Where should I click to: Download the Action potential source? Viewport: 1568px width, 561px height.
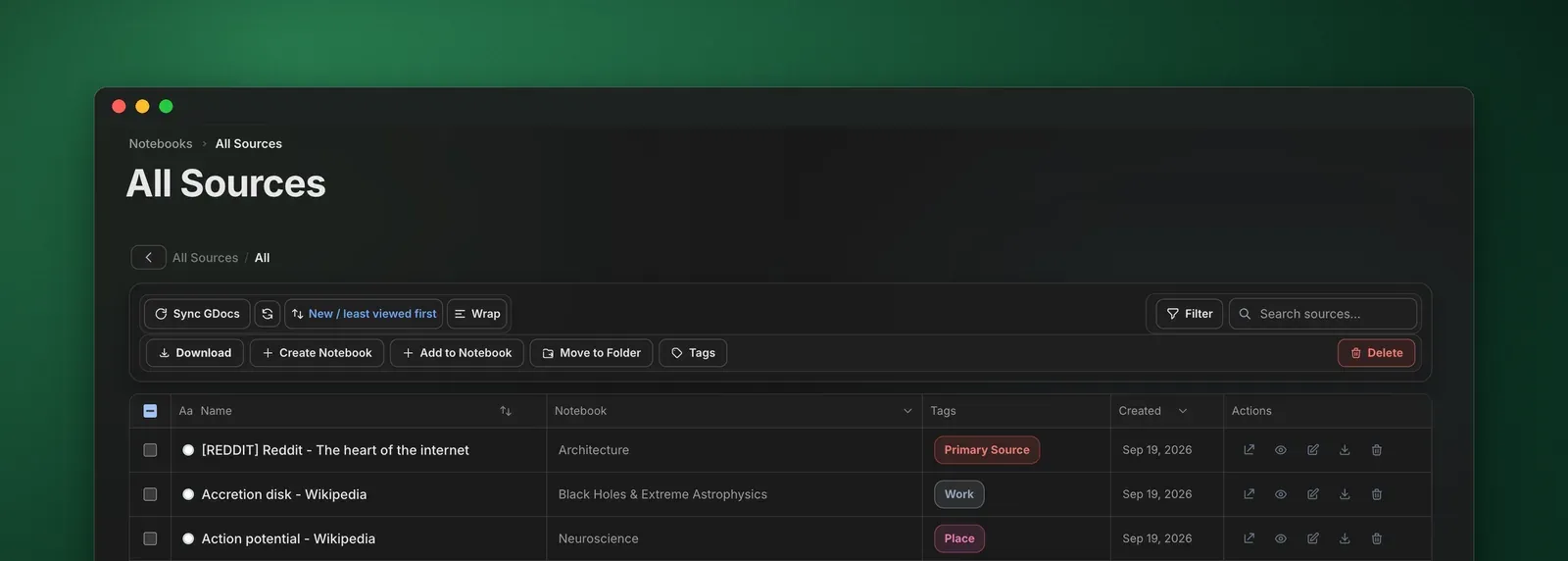1345,538
